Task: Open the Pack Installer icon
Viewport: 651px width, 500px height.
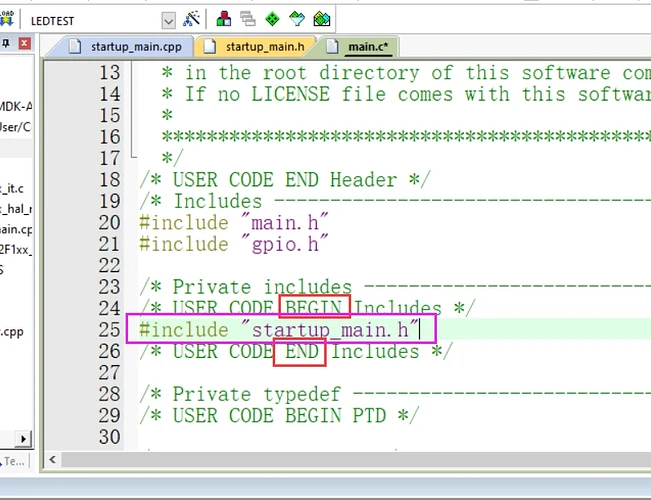Action: (x=320, y=19)
